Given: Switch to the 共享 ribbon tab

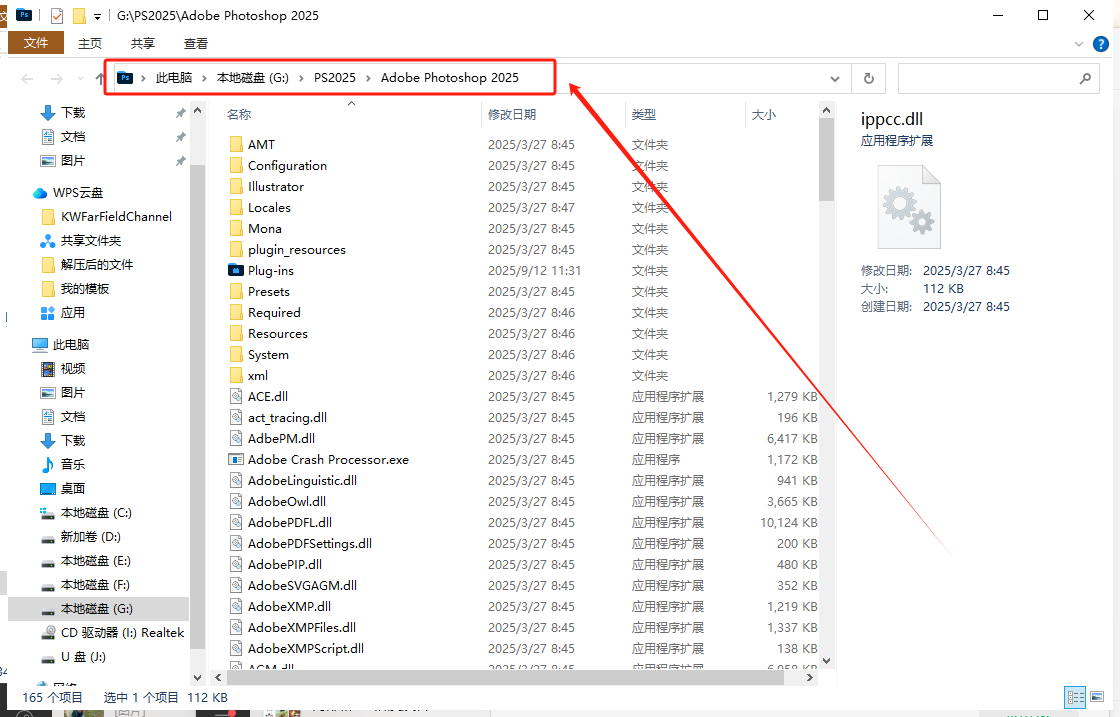Looking at the screenshot, I should tap(143, 44).
